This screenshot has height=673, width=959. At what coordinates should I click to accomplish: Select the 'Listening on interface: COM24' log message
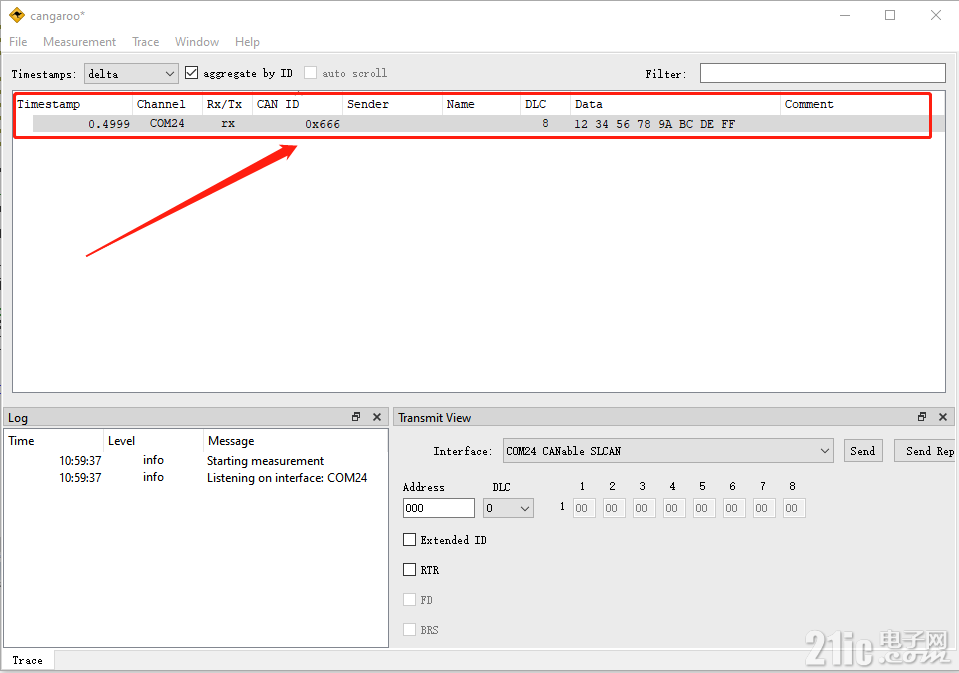point(287,478)
